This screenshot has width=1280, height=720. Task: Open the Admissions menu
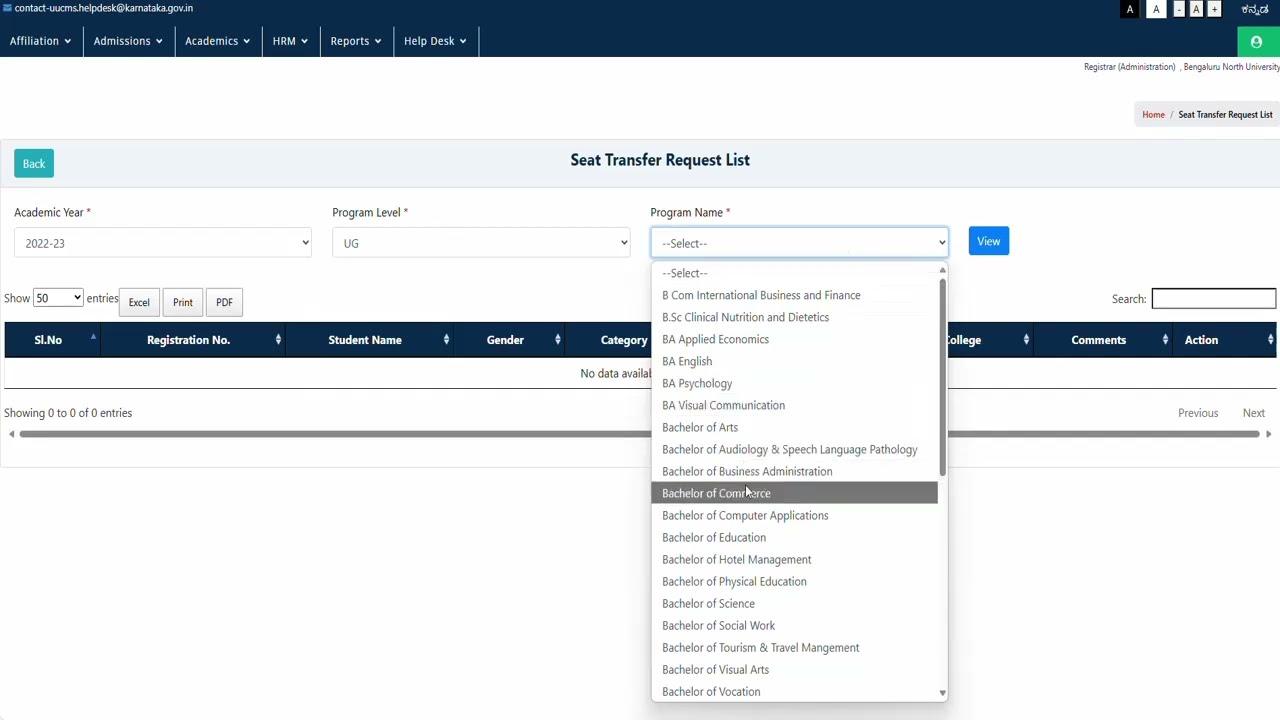click(x=128, y=41)
